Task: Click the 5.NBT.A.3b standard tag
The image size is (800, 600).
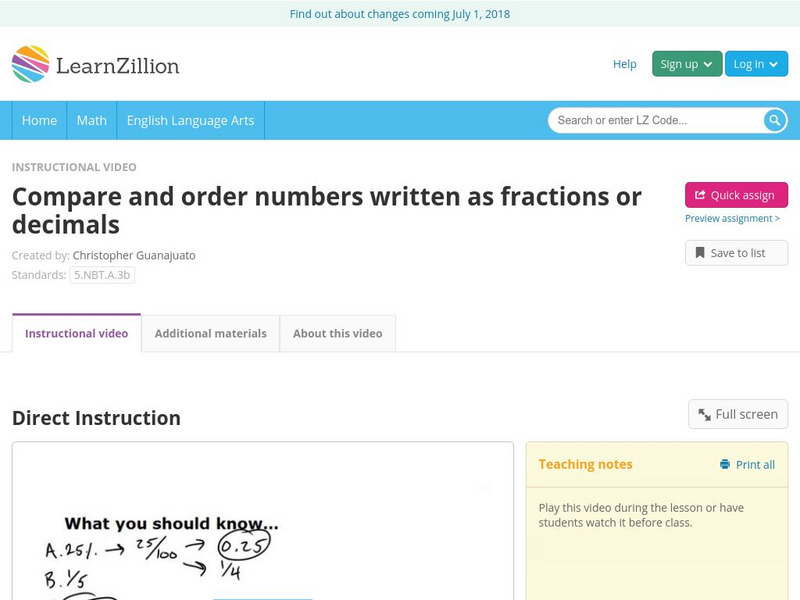Action: 102,275
